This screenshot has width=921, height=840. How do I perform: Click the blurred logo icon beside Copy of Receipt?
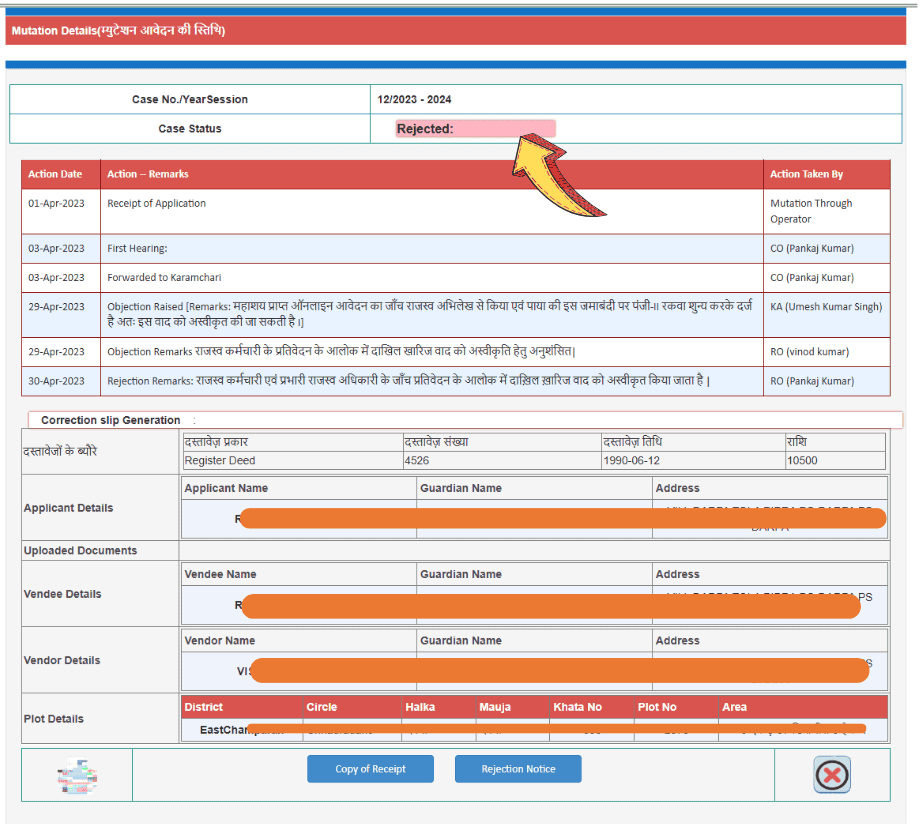point(77,776)
